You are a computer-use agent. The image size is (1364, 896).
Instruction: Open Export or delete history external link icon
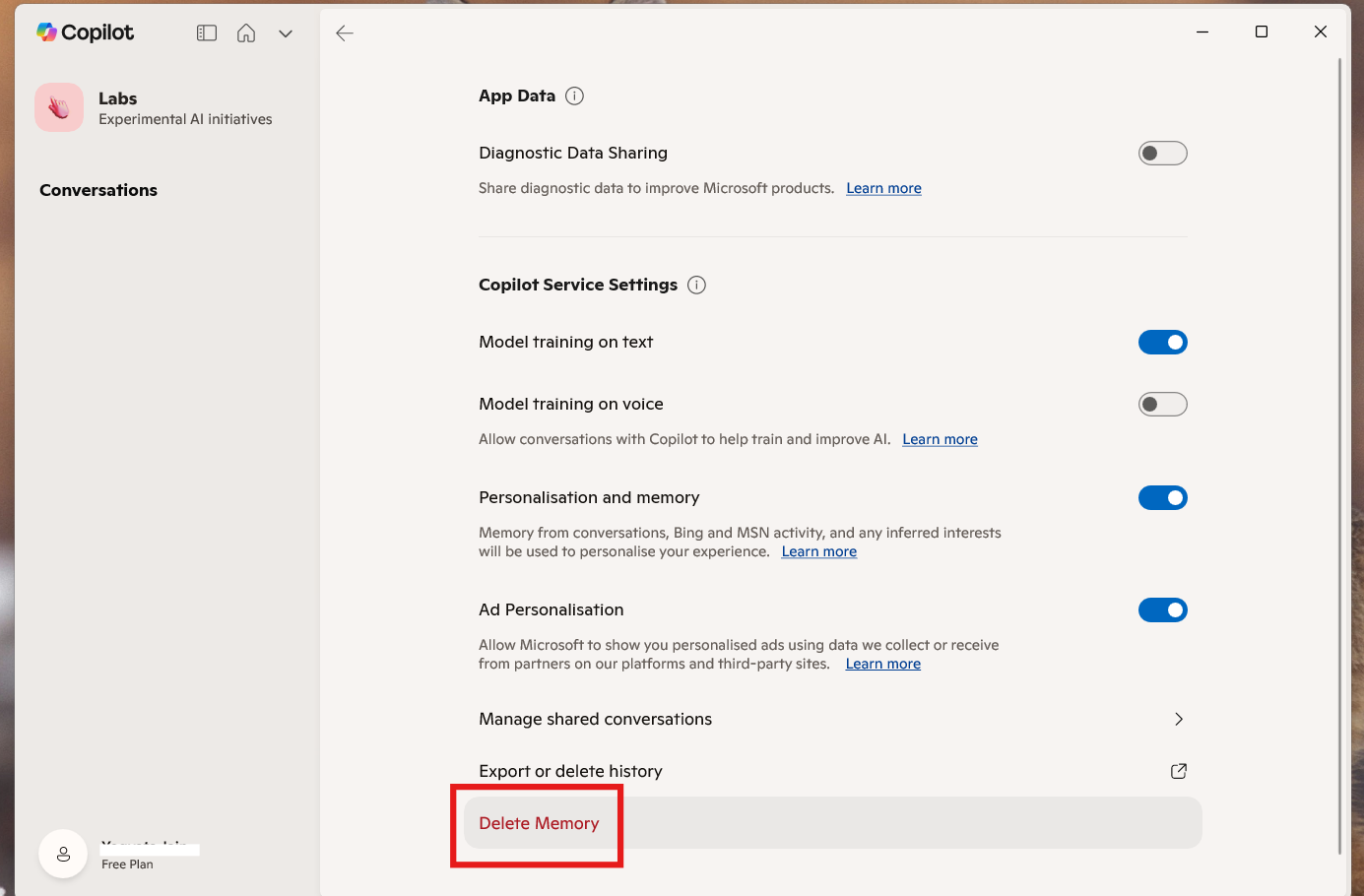coord(1178,771)
